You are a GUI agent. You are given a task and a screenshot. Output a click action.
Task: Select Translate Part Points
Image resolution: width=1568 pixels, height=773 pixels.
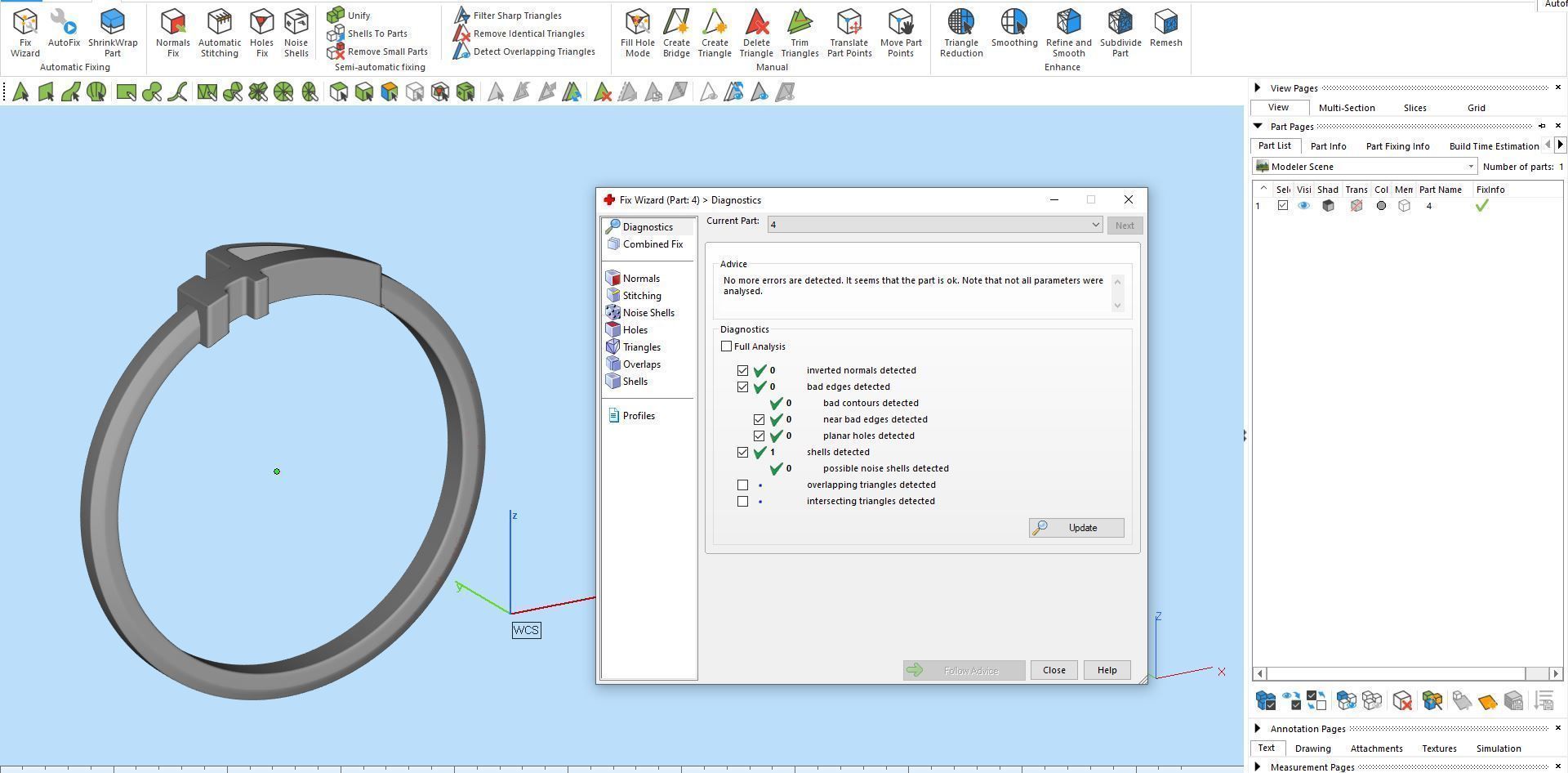[x=849, y=33]
